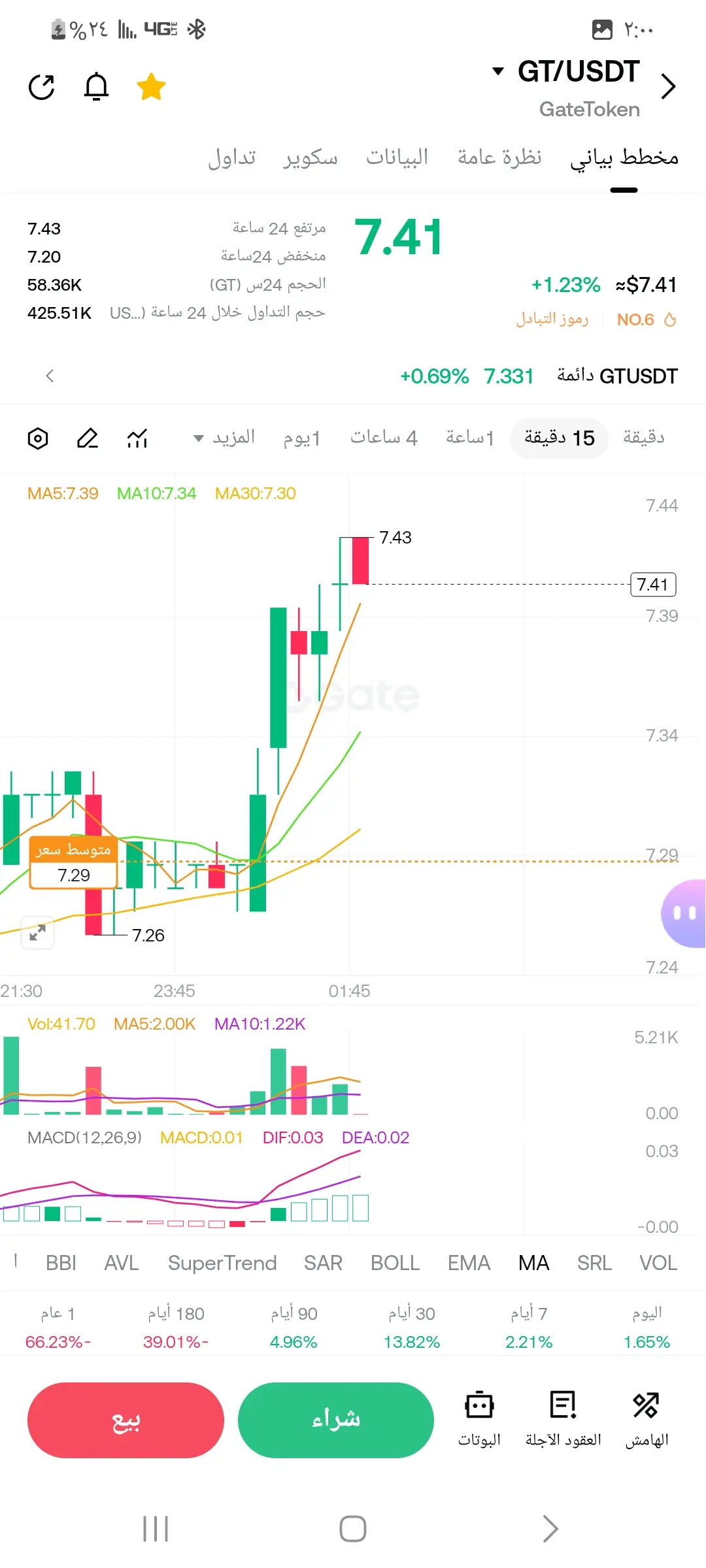
Task: Expand المزيد timeframe dropdown
Action: [224, 437]
